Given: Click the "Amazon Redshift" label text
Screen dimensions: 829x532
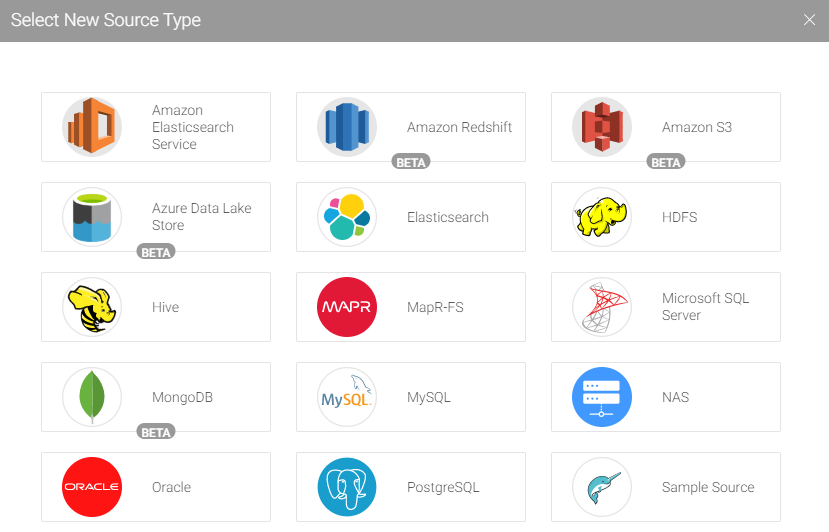Looking at the screenshot, I should tap(459, 127).
